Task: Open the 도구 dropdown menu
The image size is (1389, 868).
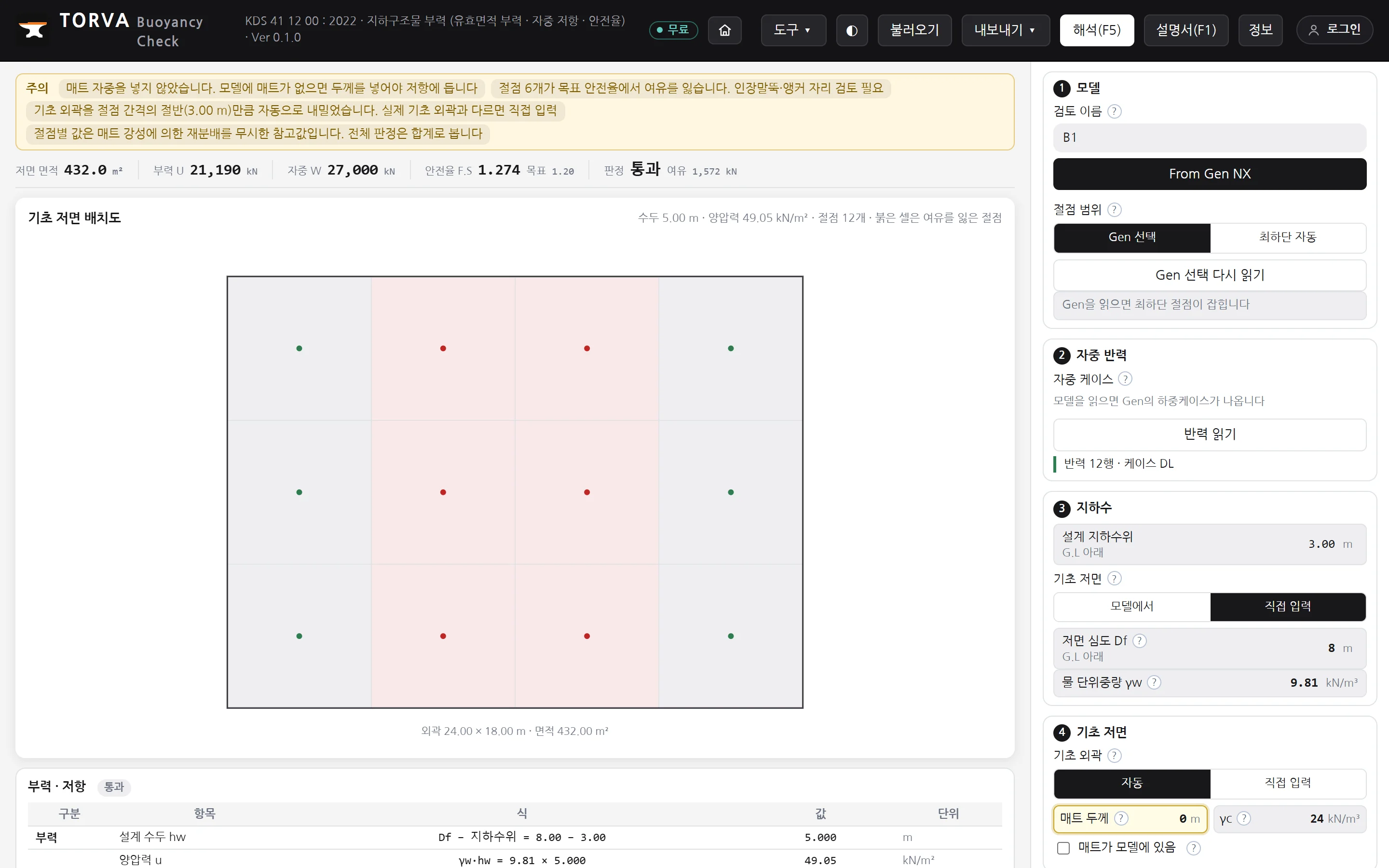Action: (x=793, y=30)
